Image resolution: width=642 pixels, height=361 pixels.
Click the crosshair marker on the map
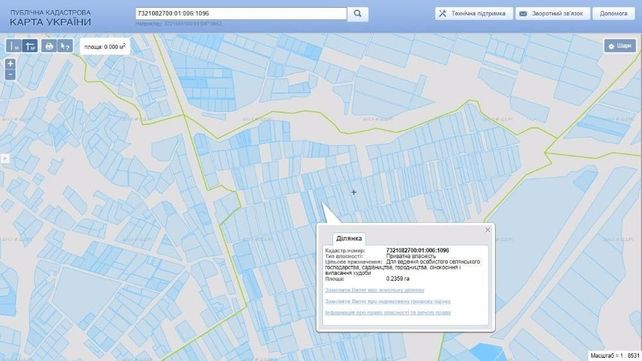coord(354,192)
